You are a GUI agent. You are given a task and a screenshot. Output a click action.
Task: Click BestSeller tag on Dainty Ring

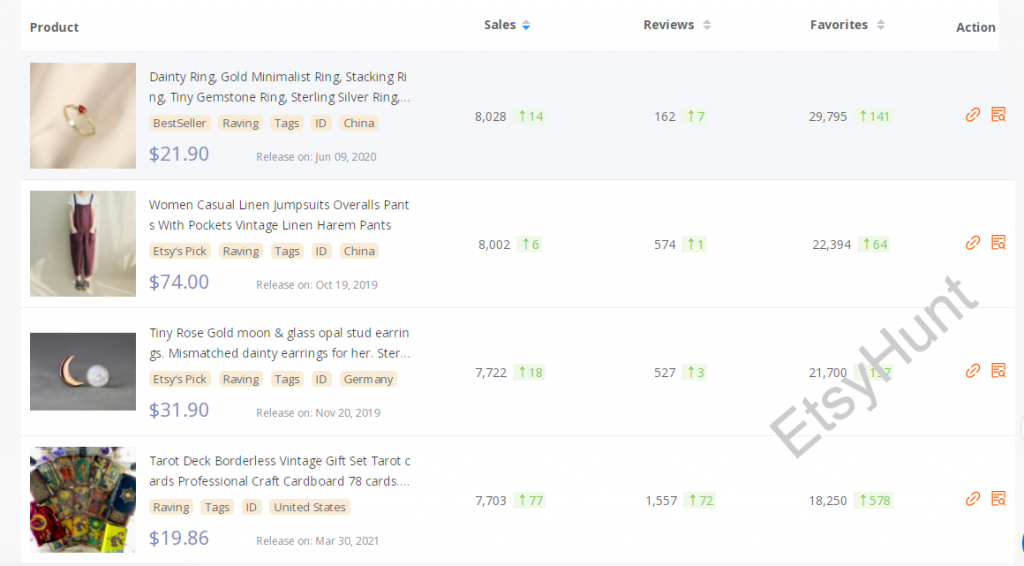pyautogui.click(x=180, y=124)
